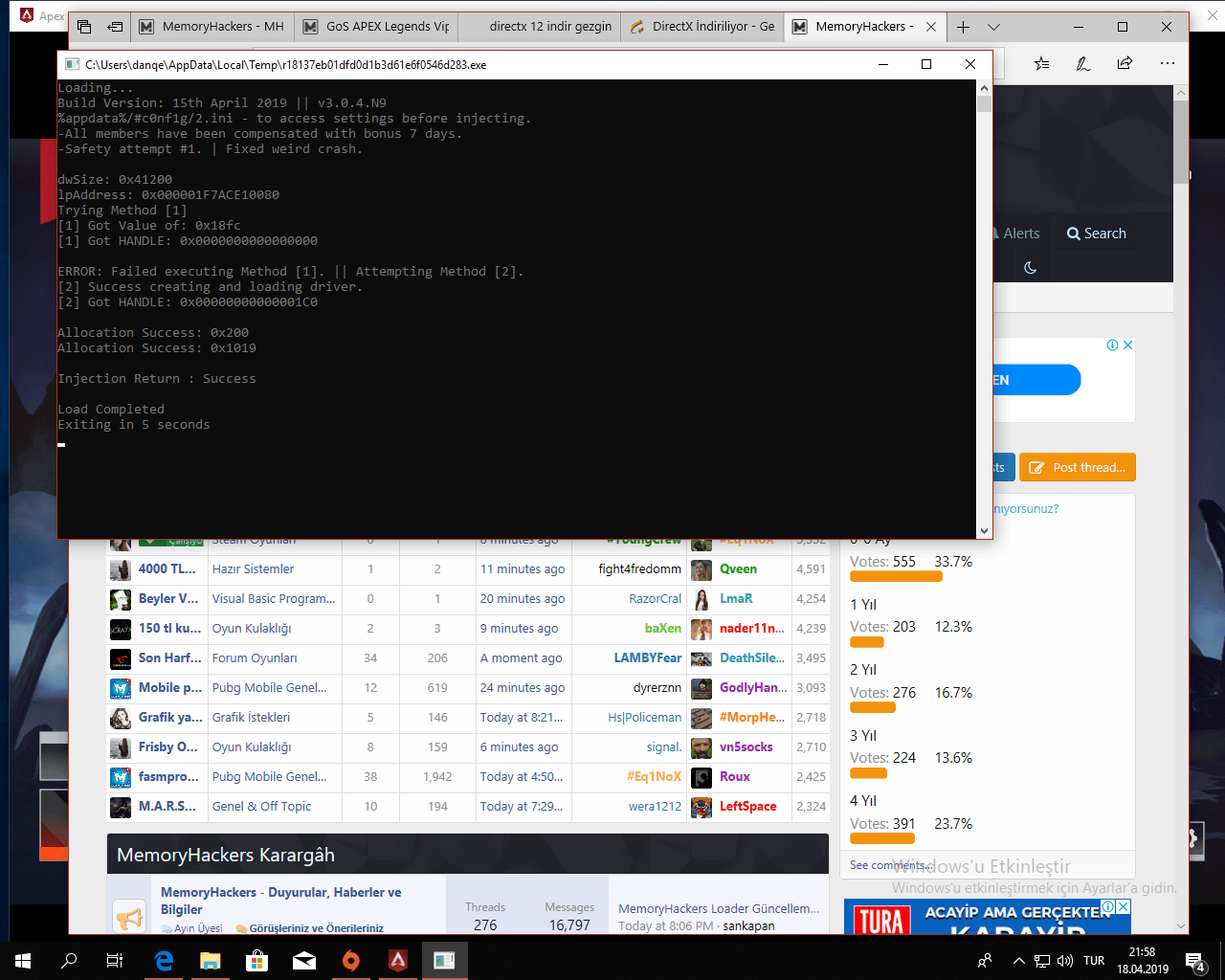Open the GoS APEX Legends Vip tab

[376, 27]
